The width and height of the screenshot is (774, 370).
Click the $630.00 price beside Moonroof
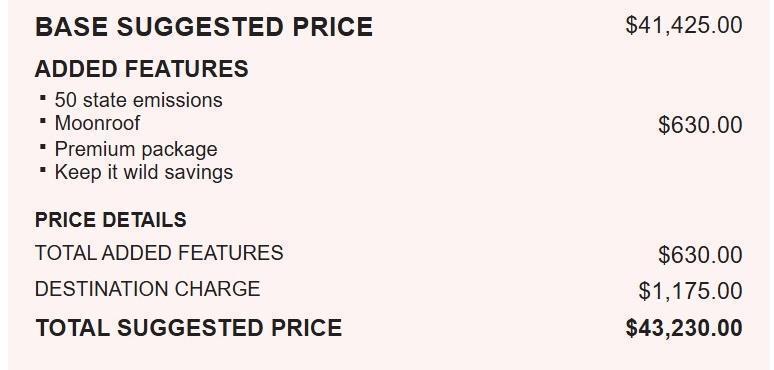(700, 125)
